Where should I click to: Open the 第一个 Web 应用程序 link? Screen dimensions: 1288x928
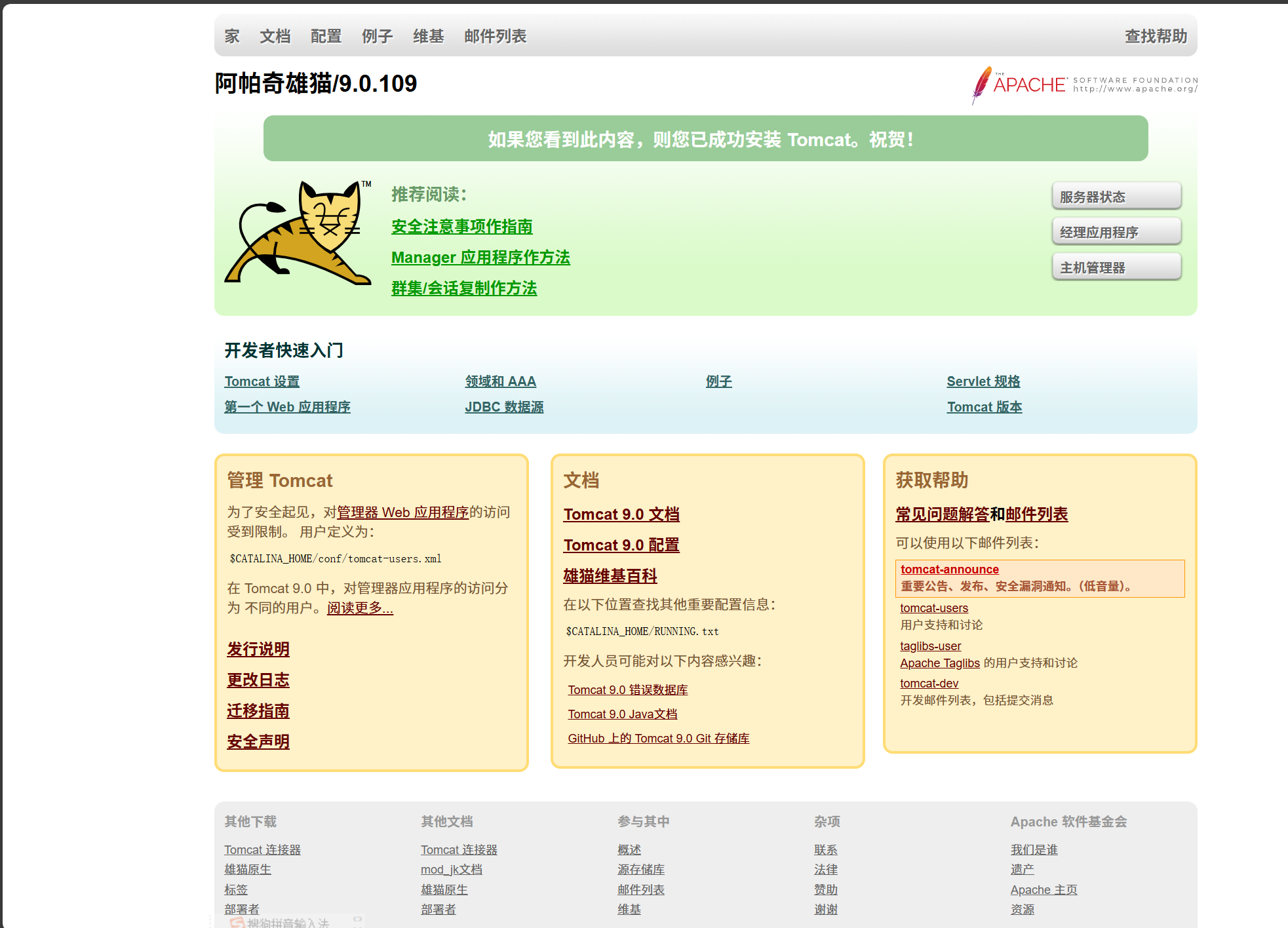click(x=288, y=407)
